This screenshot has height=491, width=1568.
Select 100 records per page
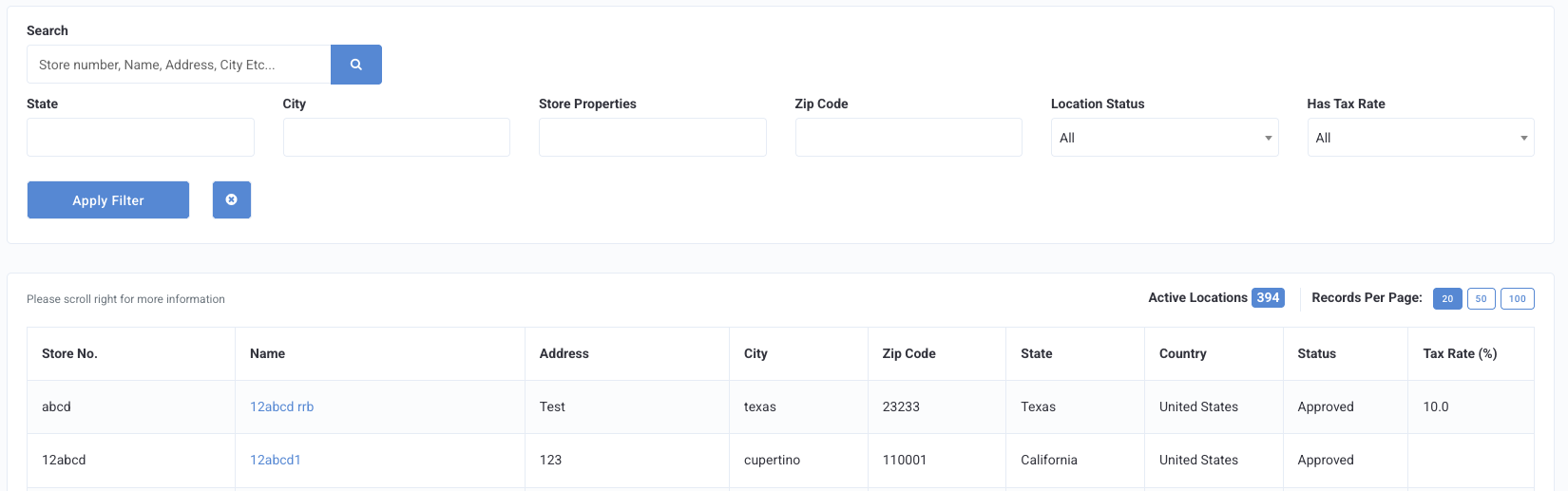(1518, 298)
